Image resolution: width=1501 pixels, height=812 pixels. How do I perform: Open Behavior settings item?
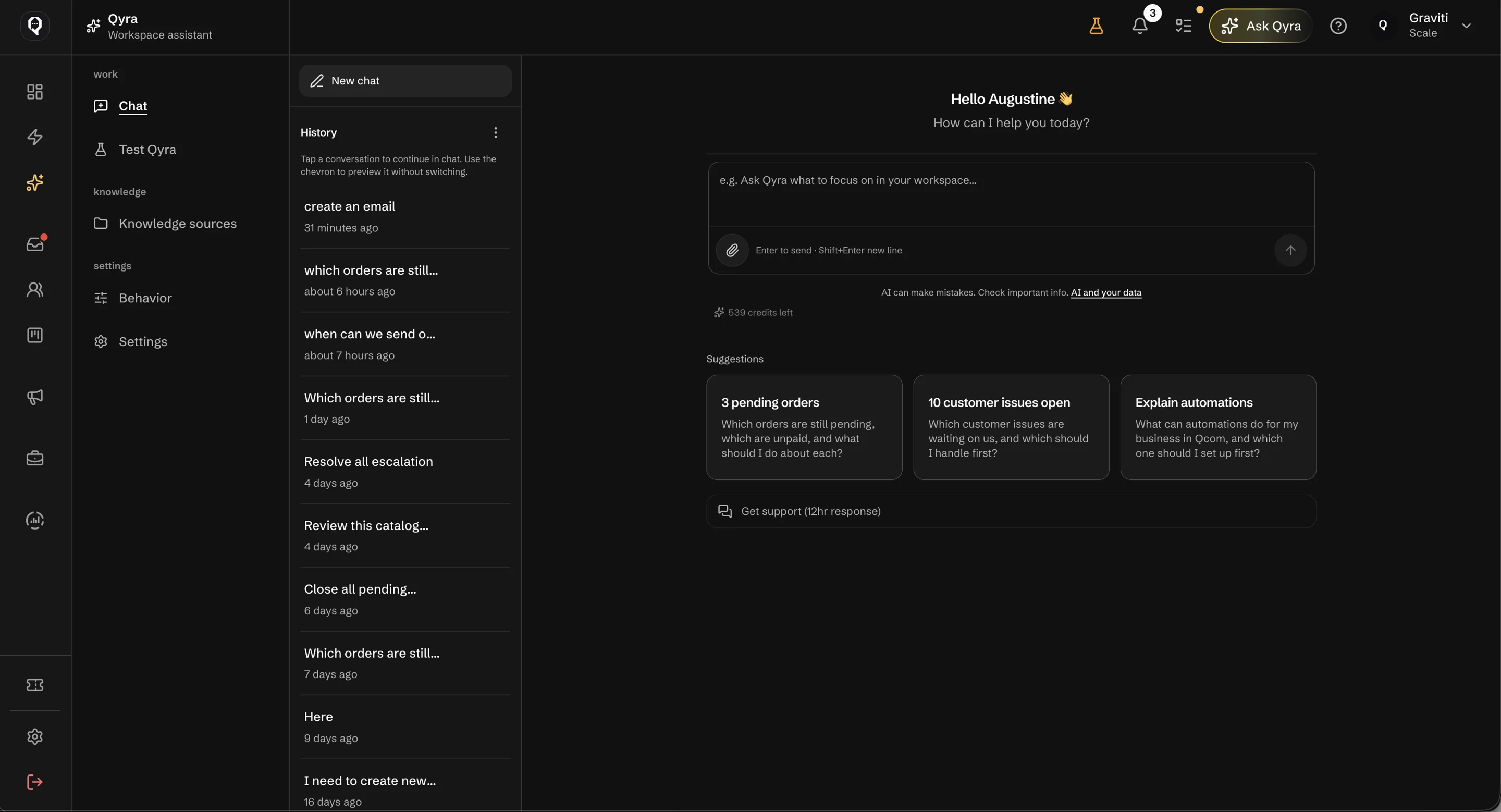(133, 298)
